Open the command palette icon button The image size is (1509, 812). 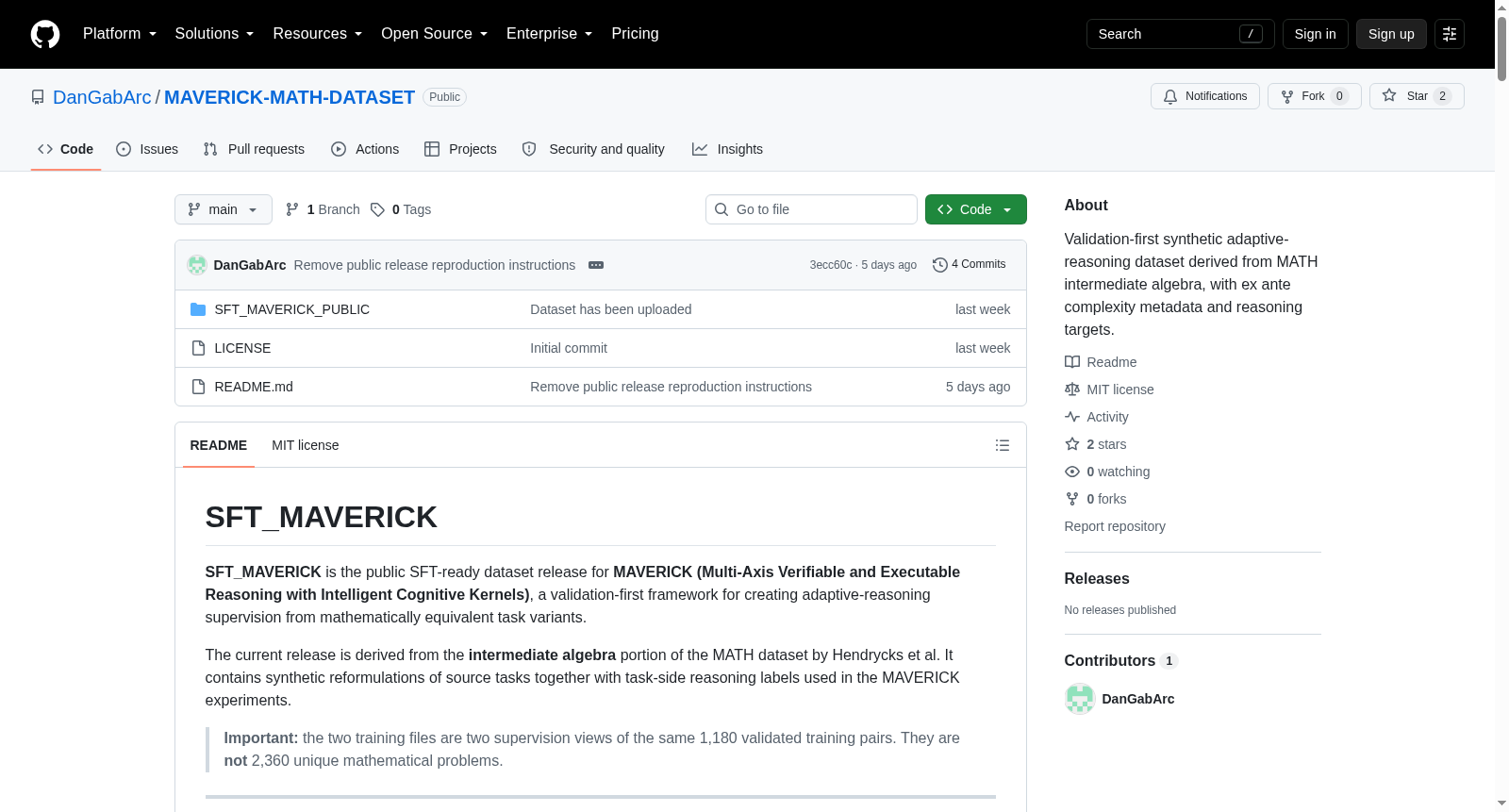1450,34
